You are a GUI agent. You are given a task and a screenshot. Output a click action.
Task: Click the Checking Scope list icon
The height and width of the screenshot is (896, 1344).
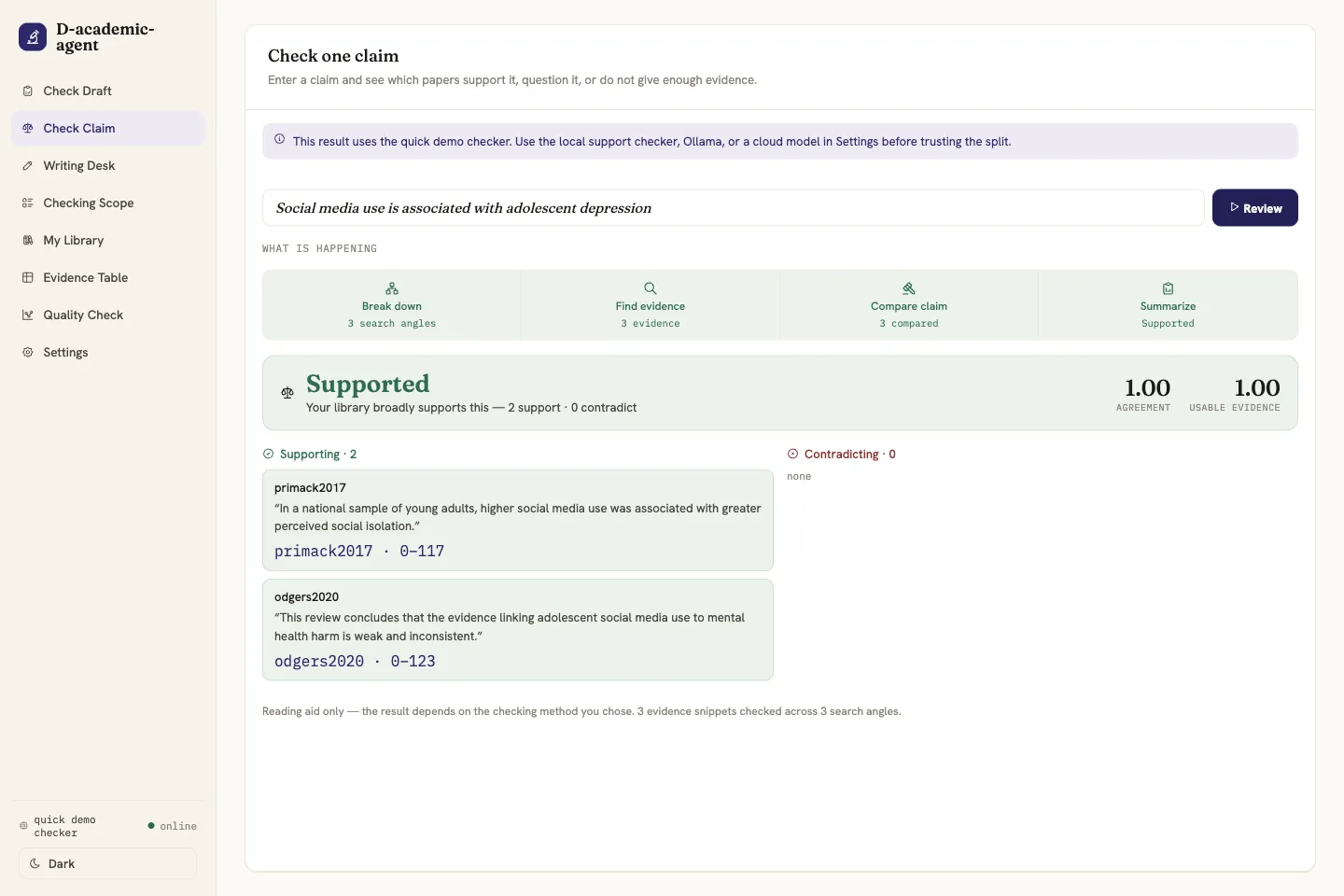(x=28, y=203)
